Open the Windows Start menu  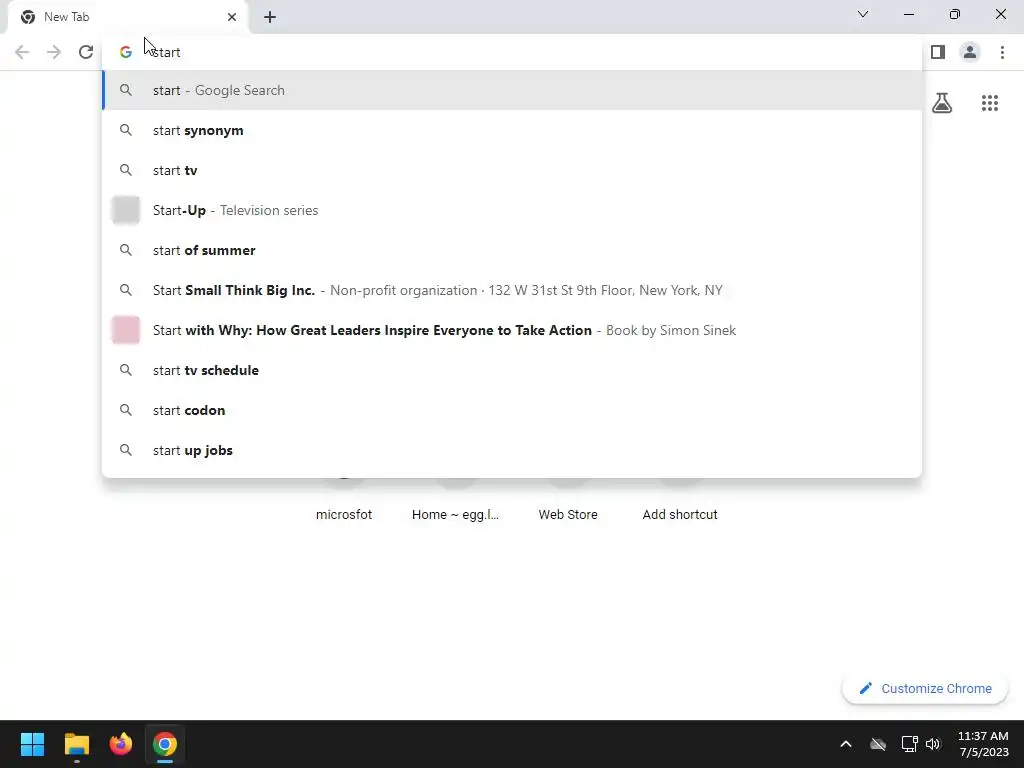click(32, 744)
